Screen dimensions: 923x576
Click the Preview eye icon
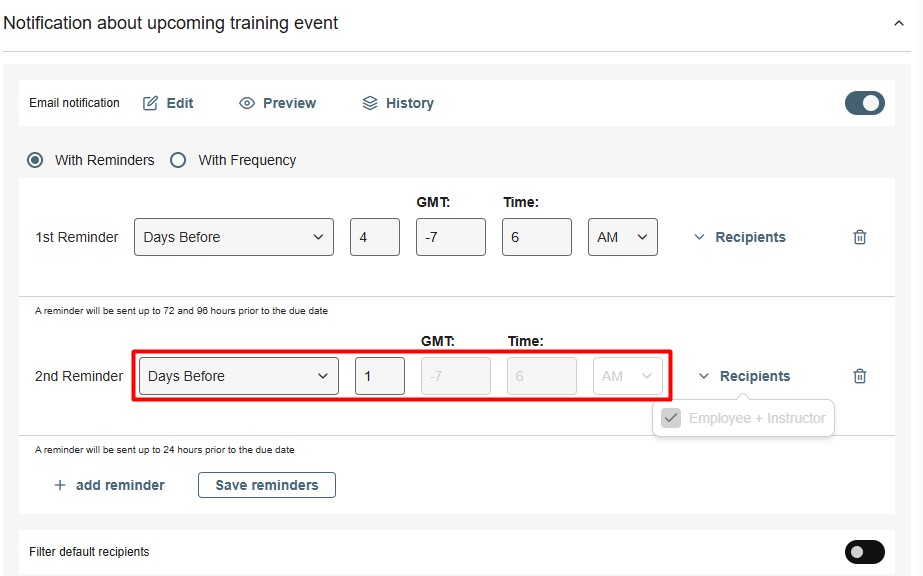pos(247,103)
